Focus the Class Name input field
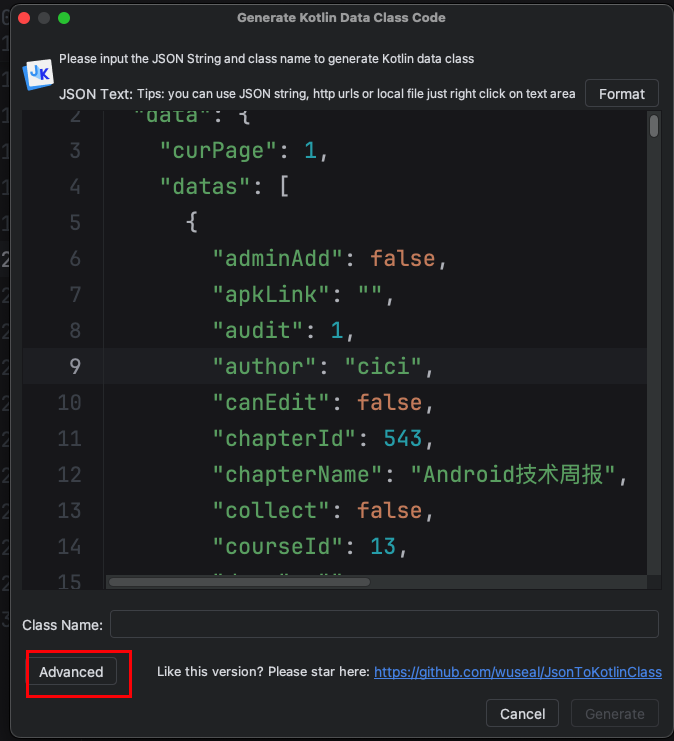The image size is (674, 741). pyautogui.click(x=384, y=624)
